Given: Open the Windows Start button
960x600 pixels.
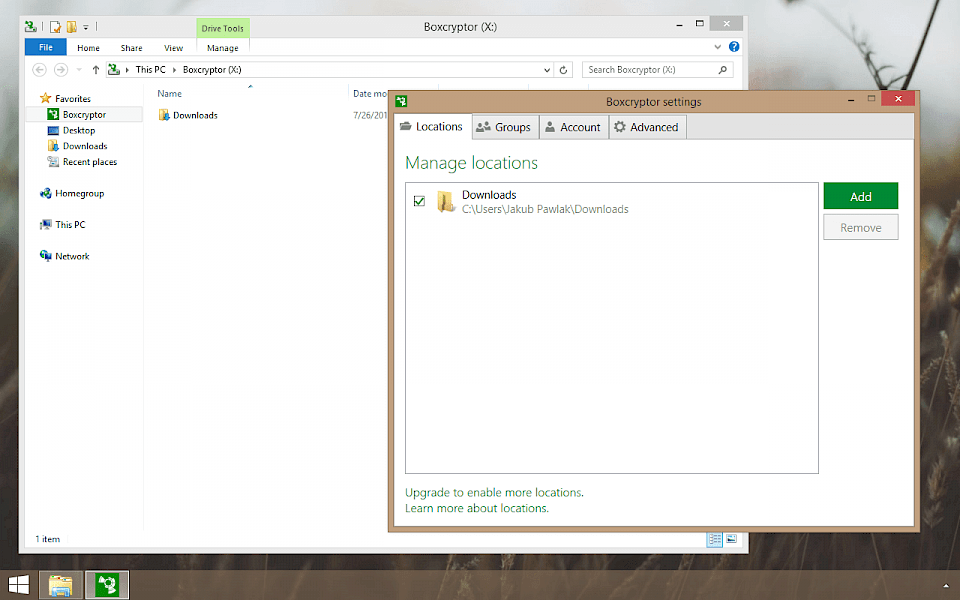Looking at the screenshot, I should pos(18,585).
